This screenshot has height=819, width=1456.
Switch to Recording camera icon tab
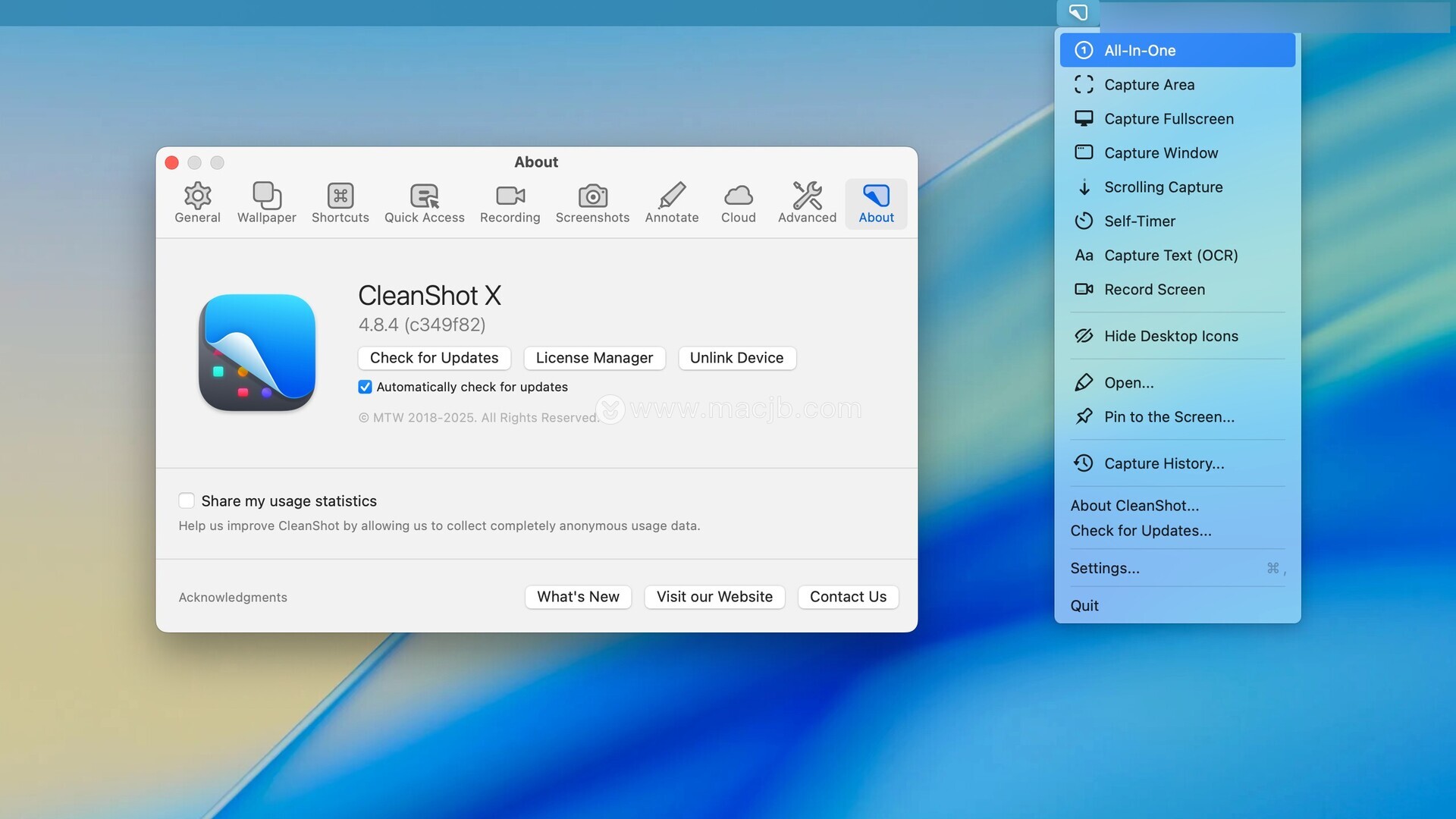click(x=510, y=196)
